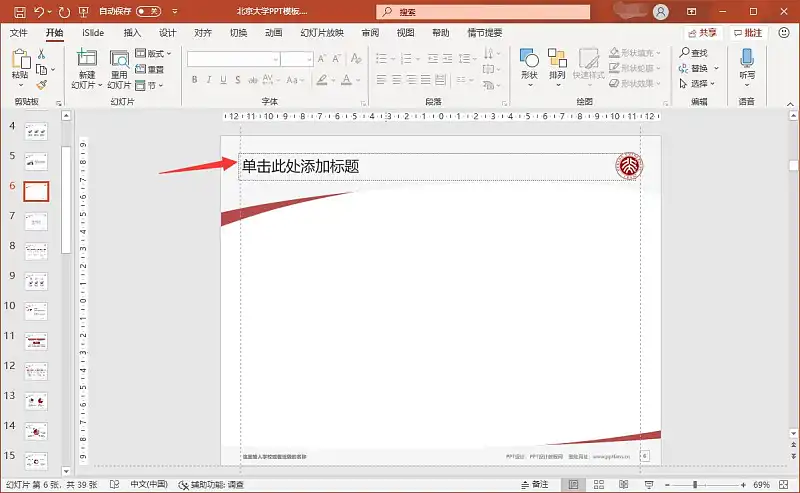Image resolution: width=800 pixels, height=493 pixels.
Task: Click the Share (共享) button
Action: click(701, 33)
